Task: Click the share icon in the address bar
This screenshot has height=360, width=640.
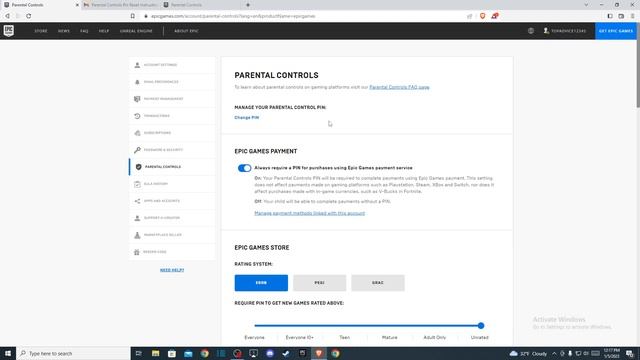Action: tap(469, 16)
